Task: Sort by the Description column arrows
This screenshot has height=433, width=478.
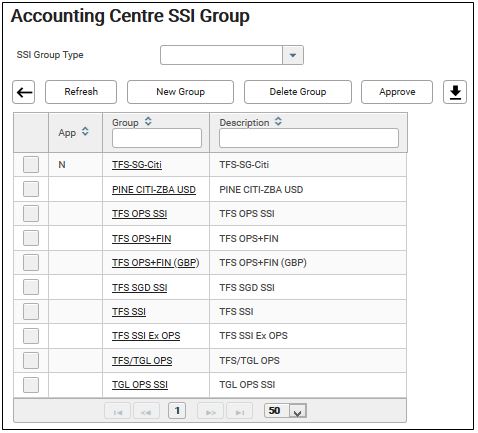Action: point(278,121)
